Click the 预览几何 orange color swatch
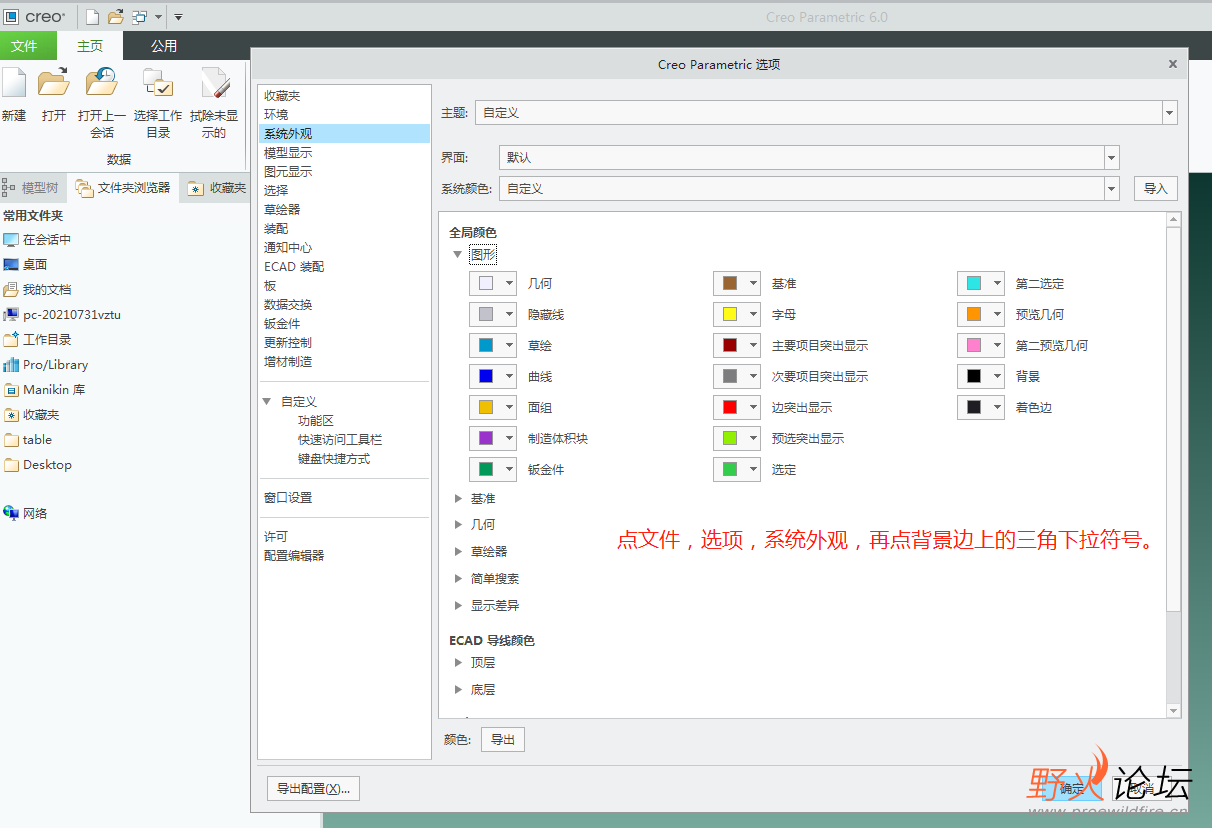1212x828 pixels. coord(974,315)
